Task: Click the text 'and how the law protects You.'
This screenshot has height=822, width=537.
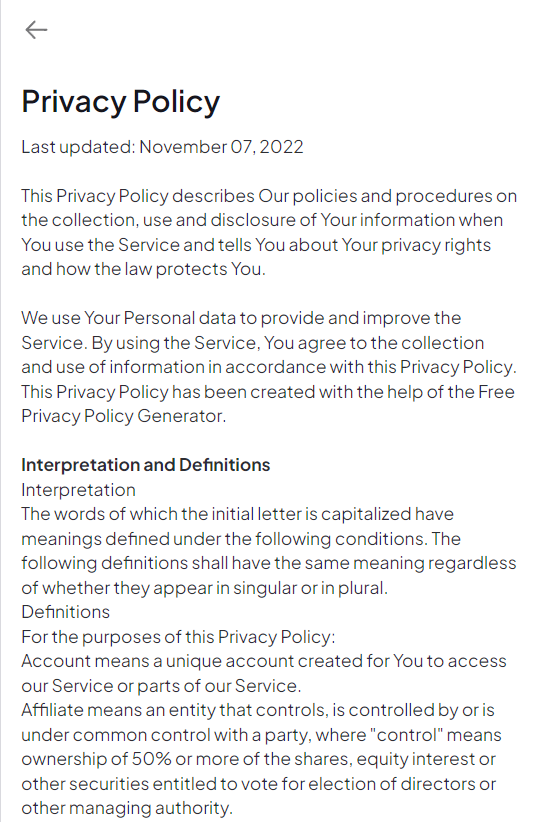Action: pos(143,269)
